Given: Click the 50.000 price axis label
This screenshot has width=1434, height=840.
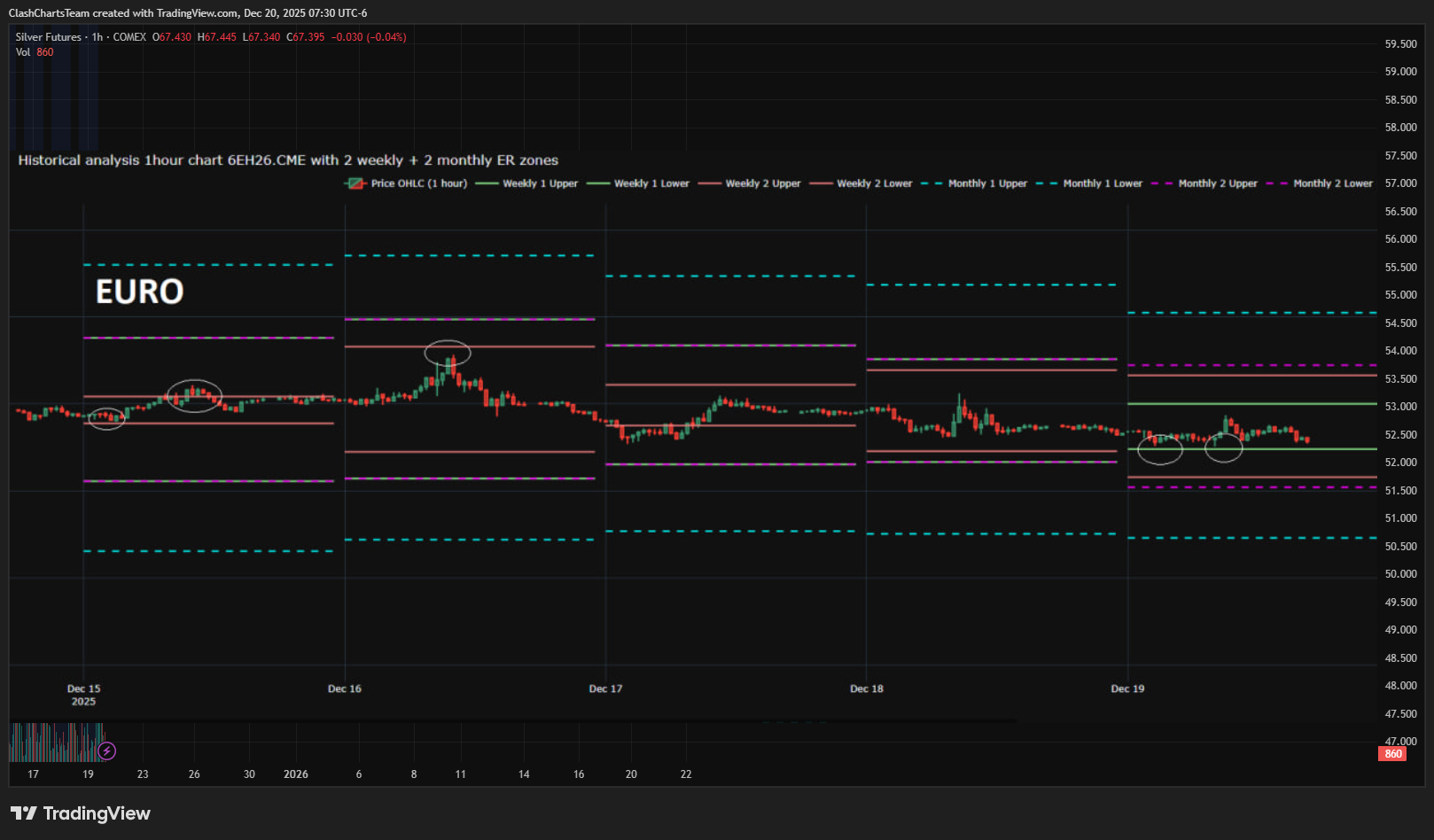Looking at the screenshot, I should [1401, 574].
